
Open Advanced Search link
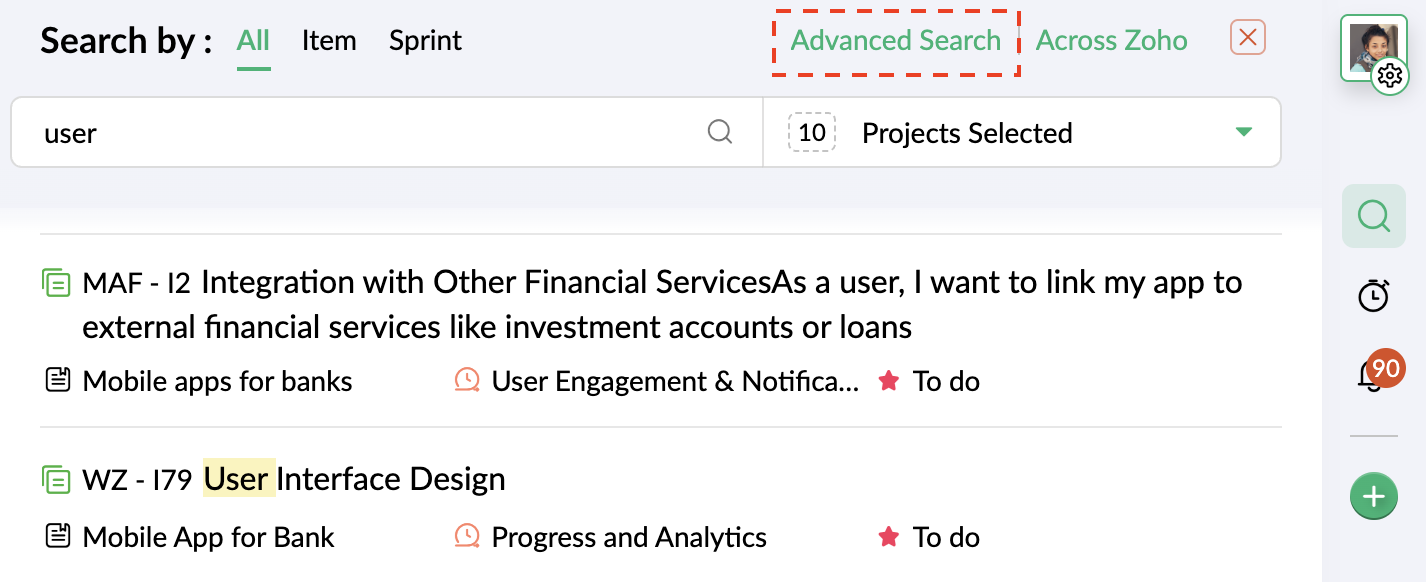(895, 41)
